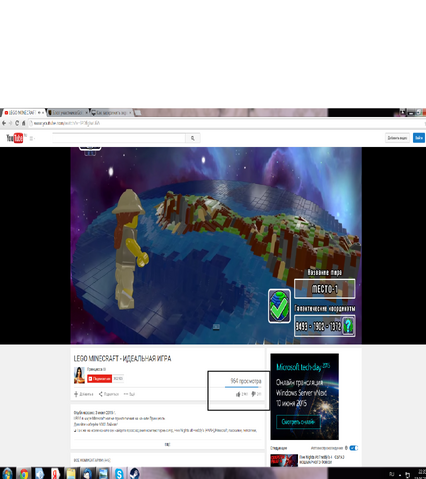This screenshot has height=479, width=426.
Task: Click the red Subscribe button
Action: tap(99, 379)
